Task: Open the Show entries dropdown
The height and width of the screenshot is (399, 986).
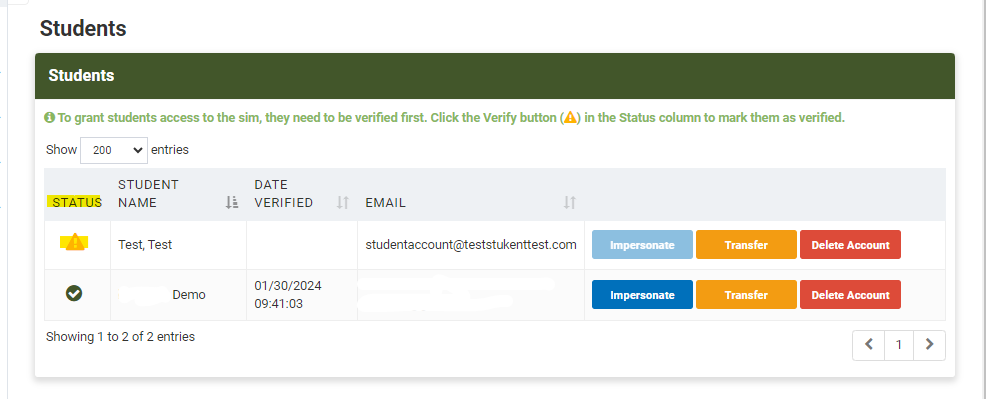Action: tap(114, 150)
